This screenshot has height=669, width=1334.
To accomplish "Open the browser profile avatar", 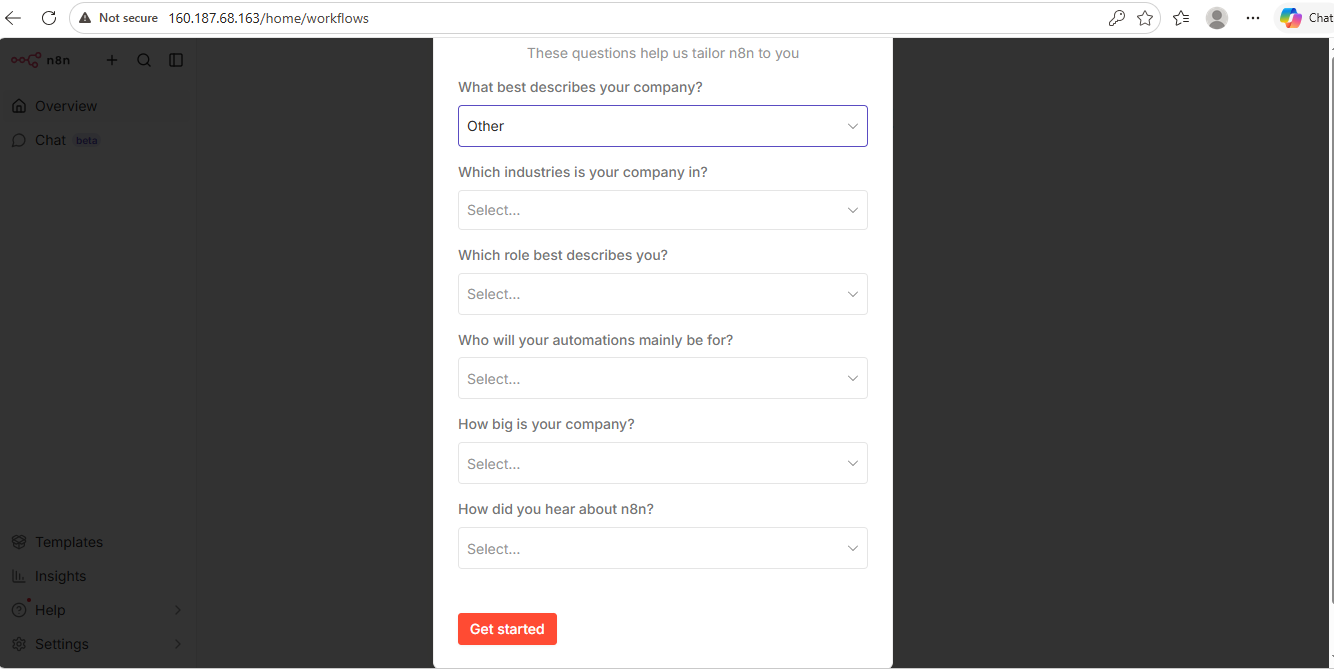I will pos(1216,18).
